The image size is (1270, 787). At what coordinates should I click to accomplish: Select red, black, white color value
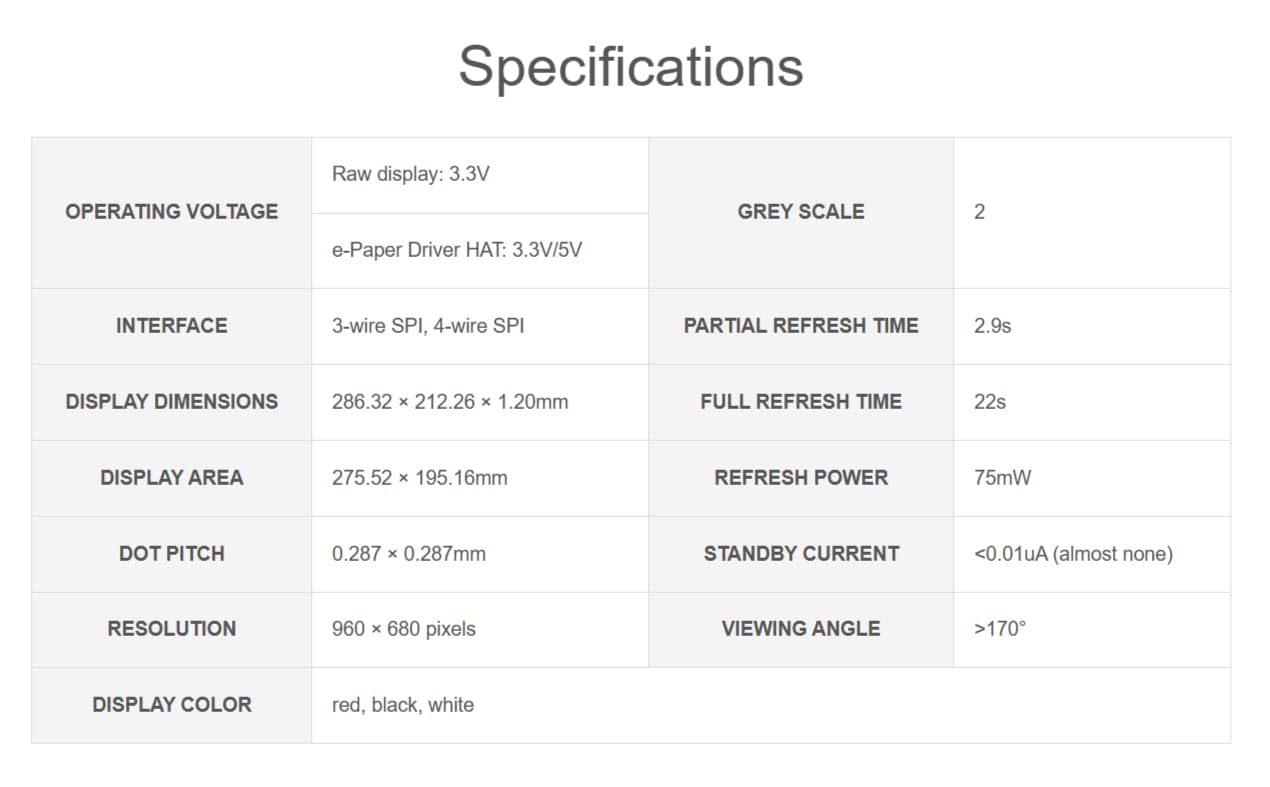[x=403, y=705]
